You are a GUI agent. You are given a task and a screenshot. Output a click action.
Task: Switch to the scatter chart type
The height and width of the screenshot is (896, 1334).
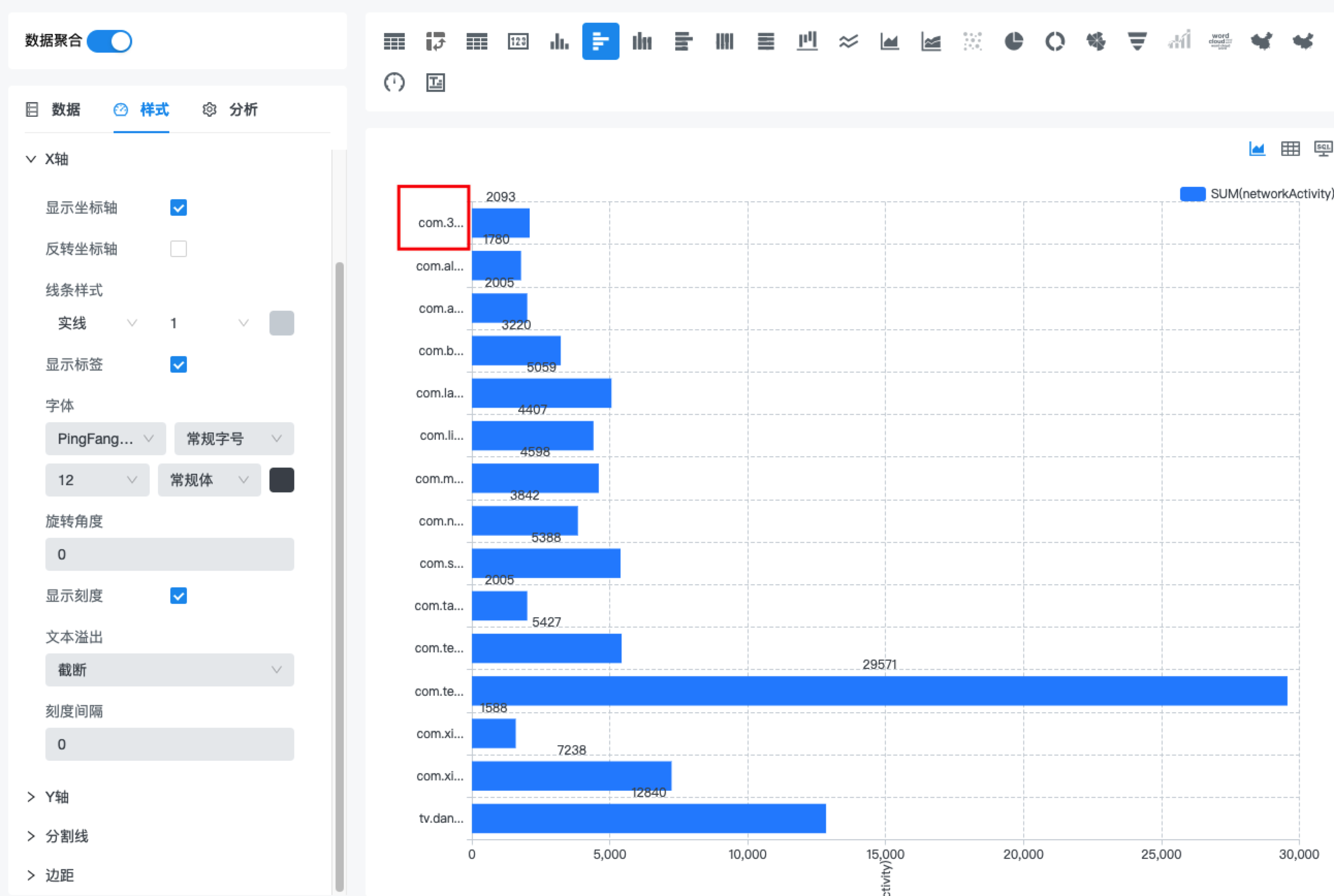(x=972, y=41)
